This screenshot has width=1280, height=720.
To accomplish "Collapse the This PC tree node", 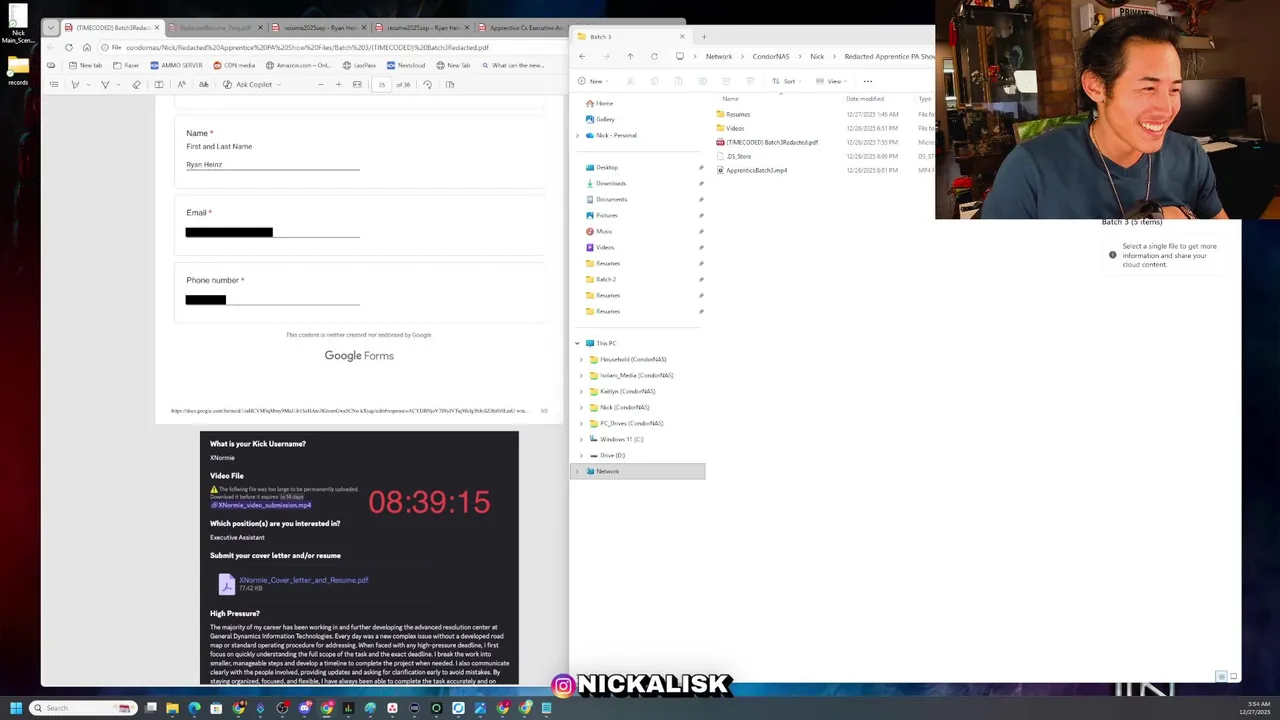I will tap(577, 343).
